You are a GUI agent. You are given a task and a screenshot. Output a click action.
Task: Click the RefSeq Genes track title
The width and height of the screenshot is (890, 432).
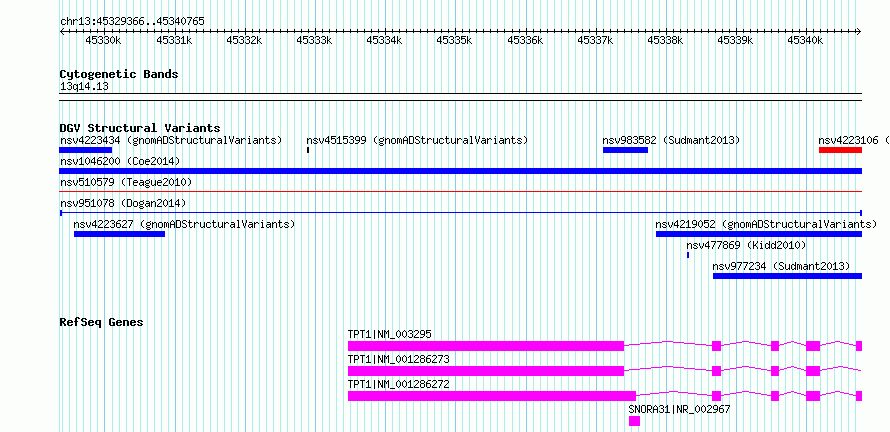coord(102,322)
